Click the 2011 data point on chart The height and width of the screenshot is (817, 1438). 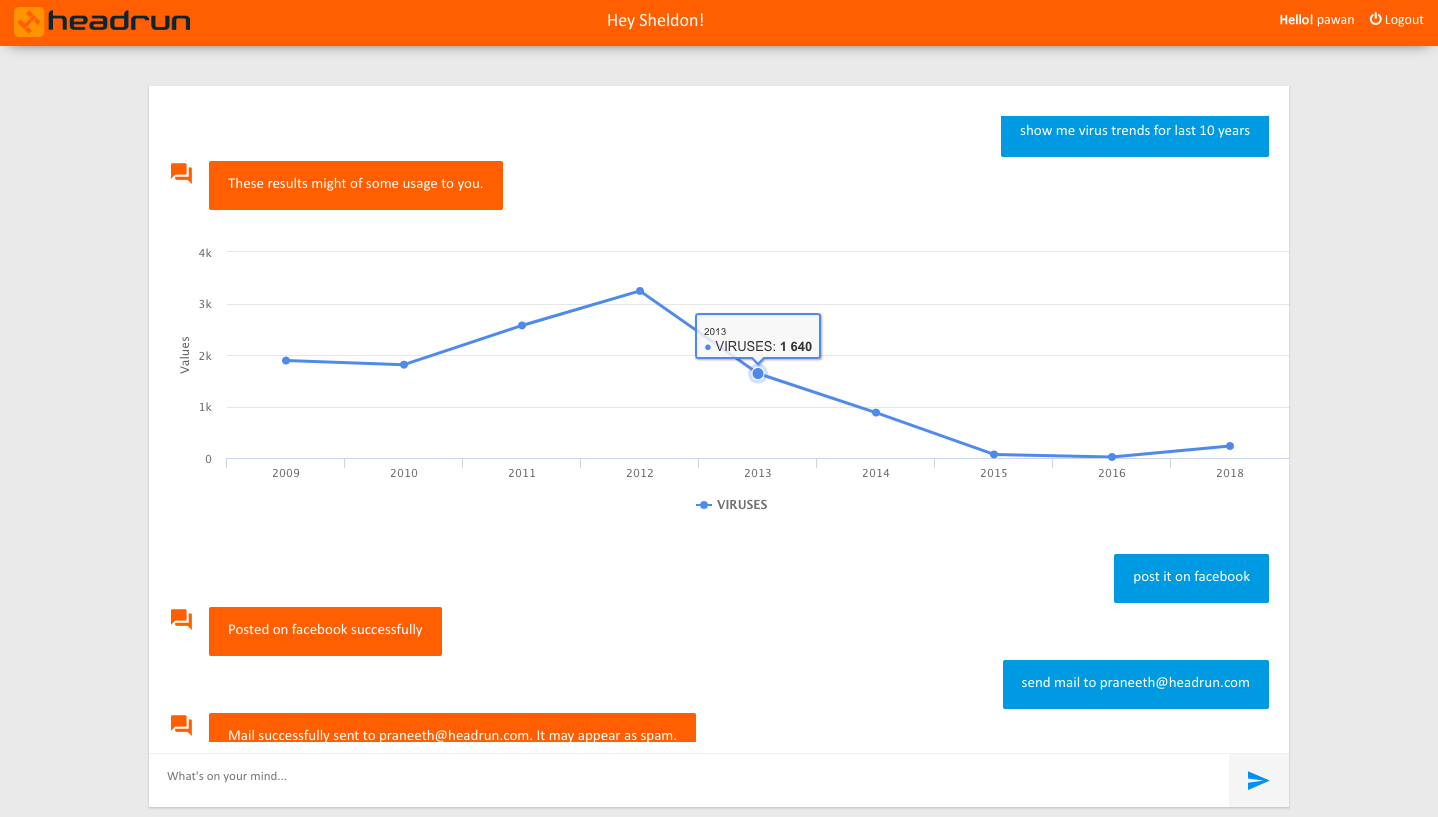pyautogui.click(x=522, y=325)
